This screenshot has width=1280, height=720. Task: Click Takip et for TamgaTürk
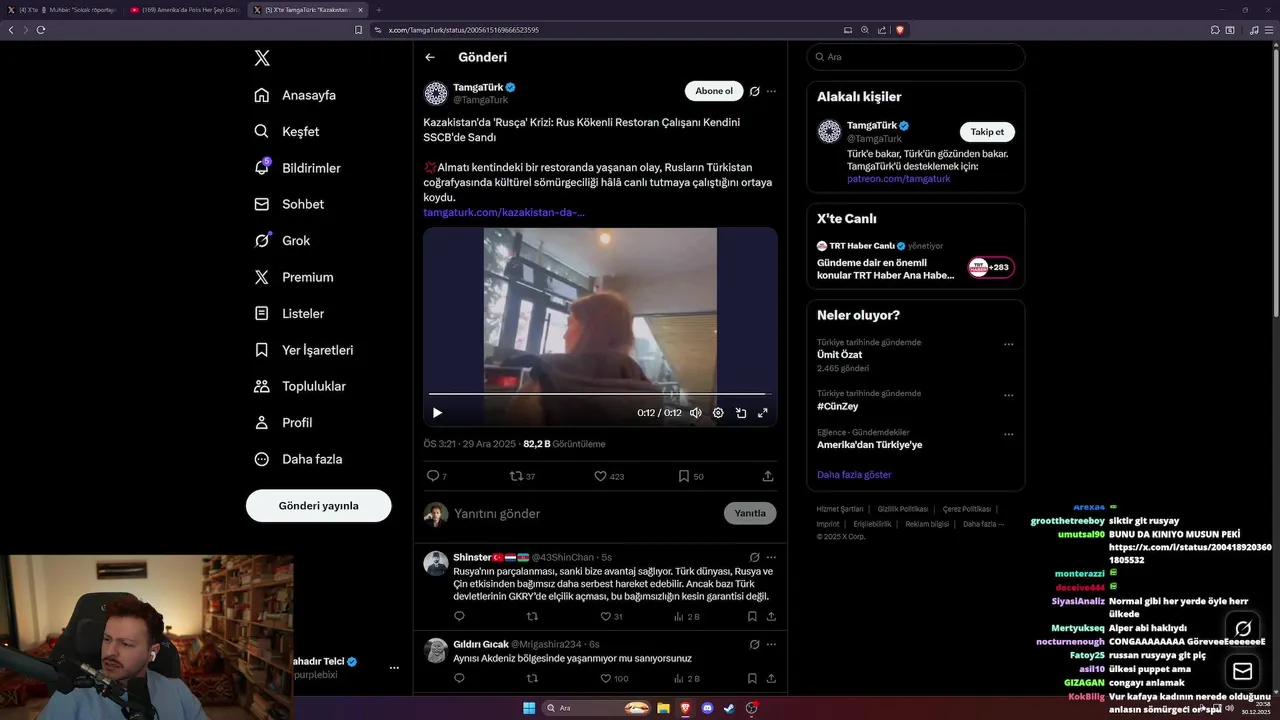tap(987, 132)
